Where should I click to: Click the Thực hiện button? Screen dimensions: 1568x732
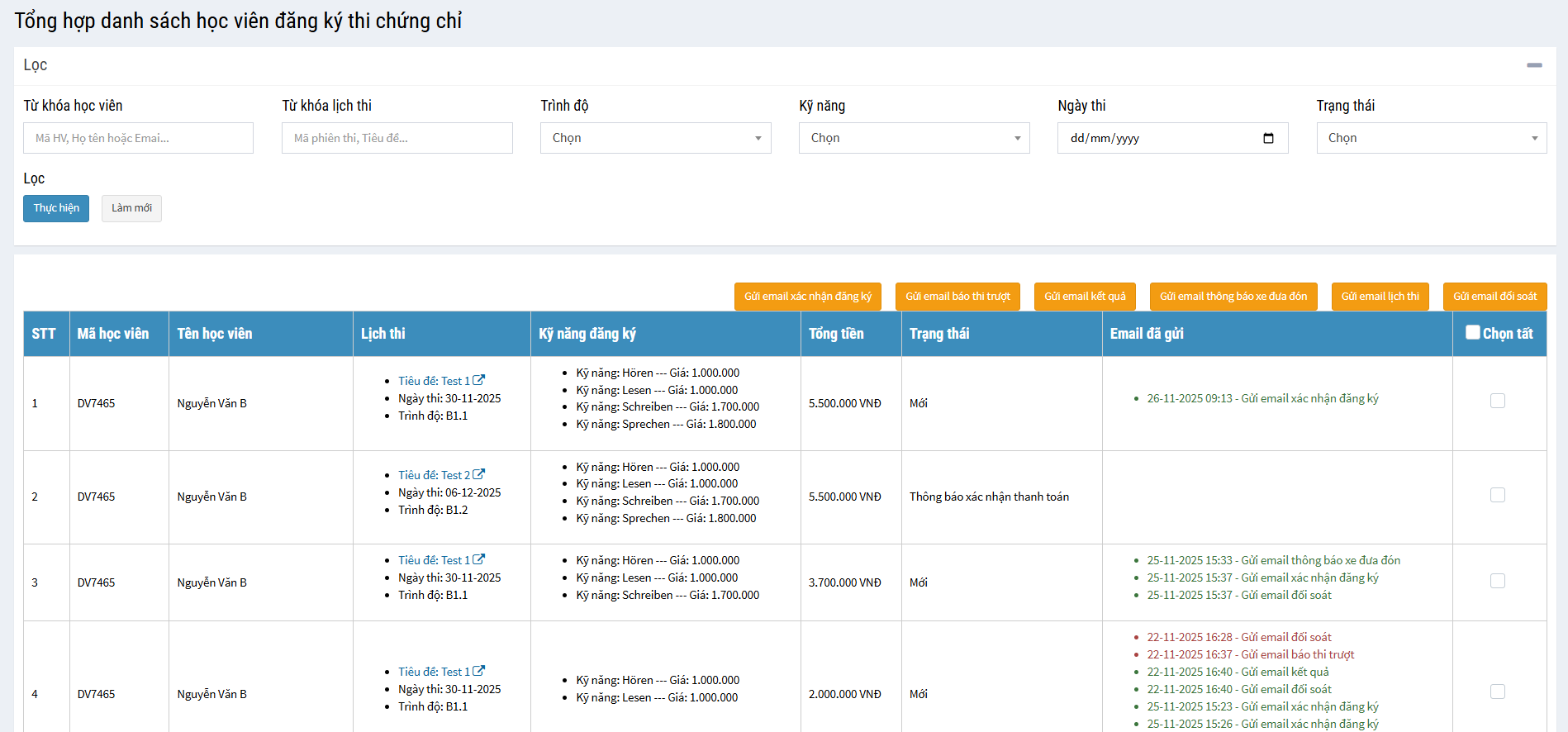(56, 208)
